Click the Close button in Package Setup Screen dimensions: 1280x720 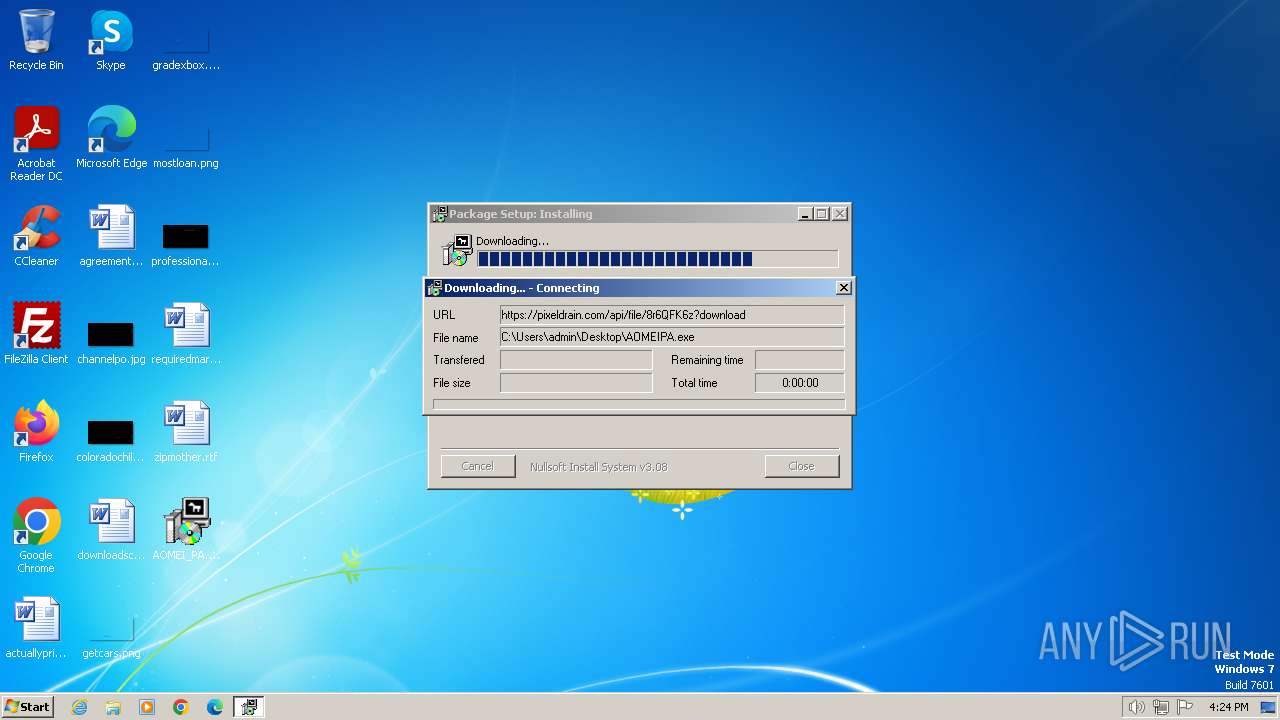pos(801,466)
